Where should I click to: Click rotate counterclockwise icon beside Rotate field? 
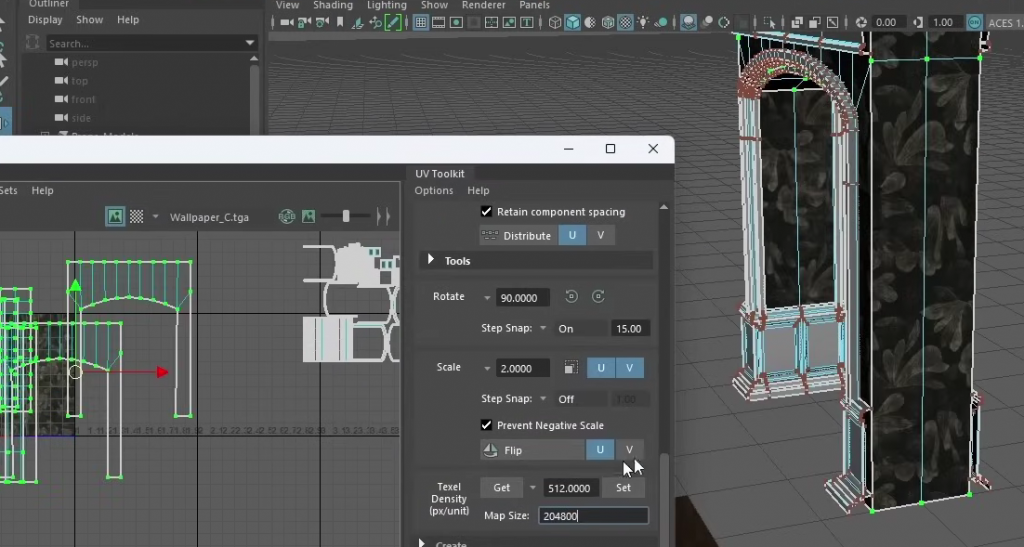[x=572, y=297]
